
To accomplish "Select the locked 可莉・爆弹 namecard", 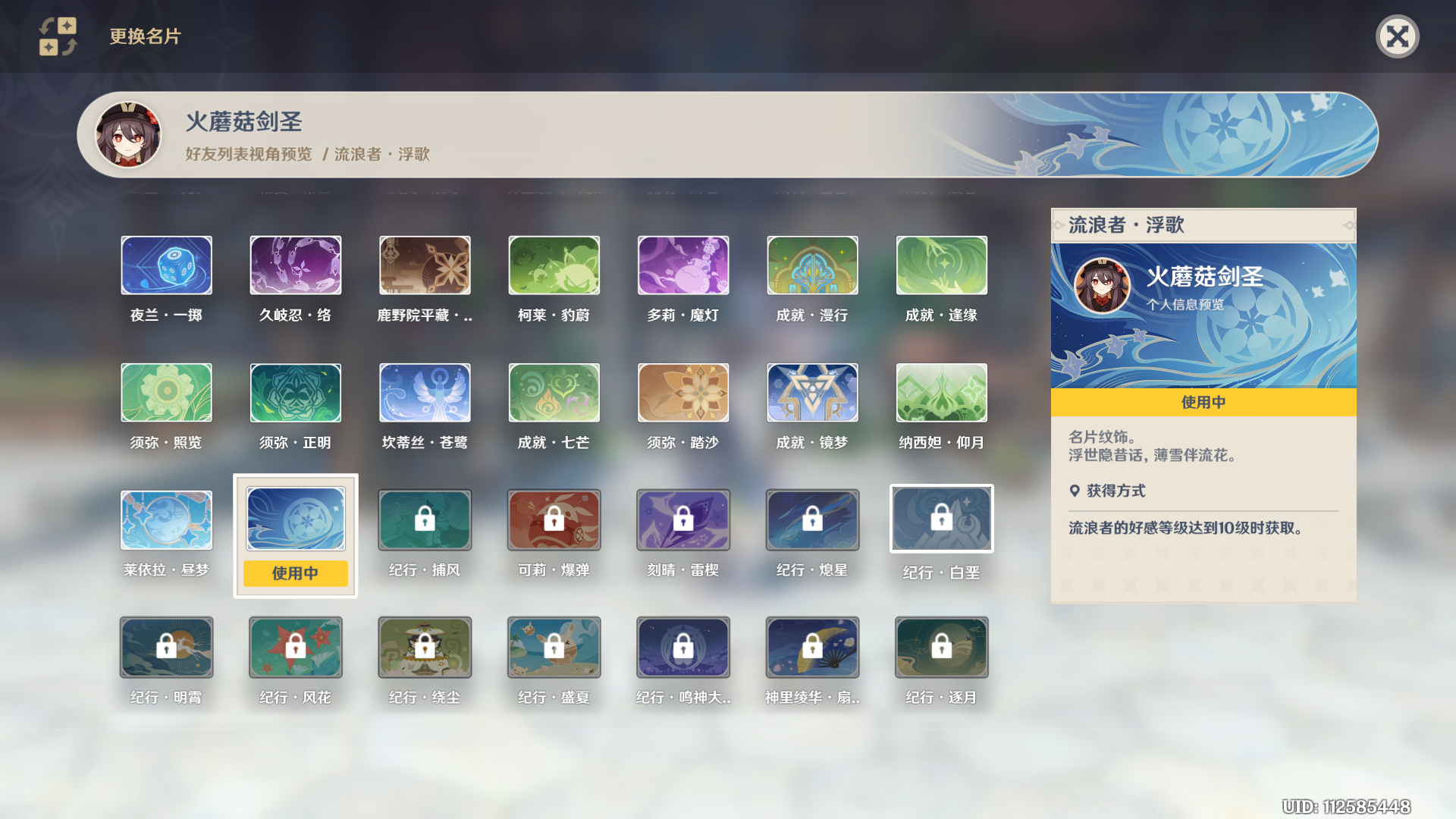I will pos(554,520).
